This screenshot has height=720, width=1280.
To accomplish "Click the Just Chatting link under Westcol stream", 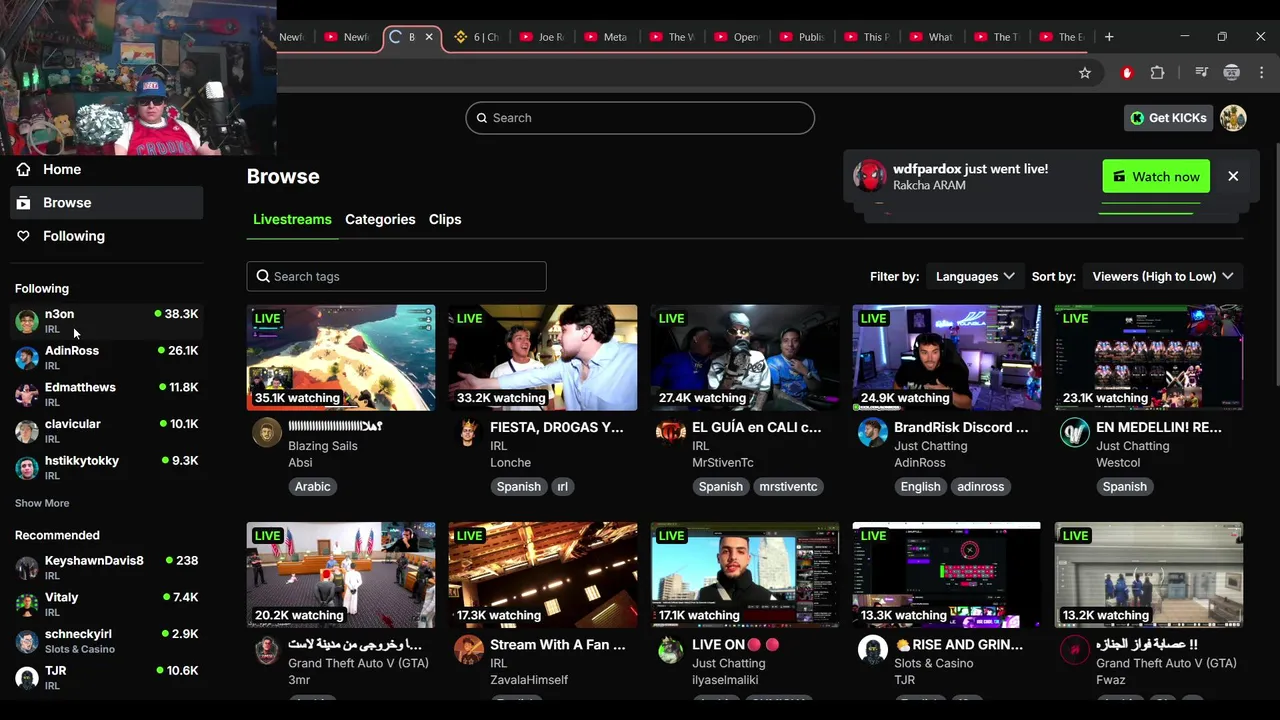I will point(1132,446).
